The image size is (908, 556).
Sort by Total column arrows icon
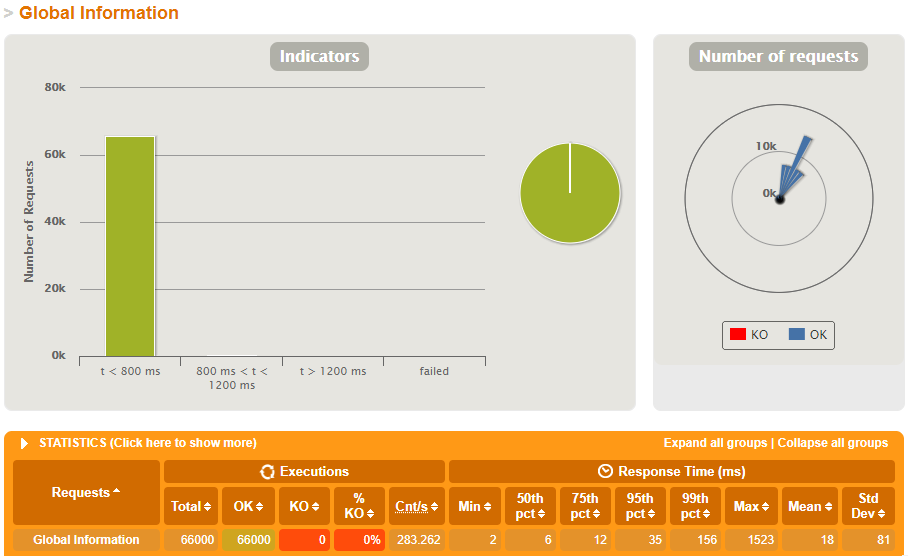[x=207, y=507]
